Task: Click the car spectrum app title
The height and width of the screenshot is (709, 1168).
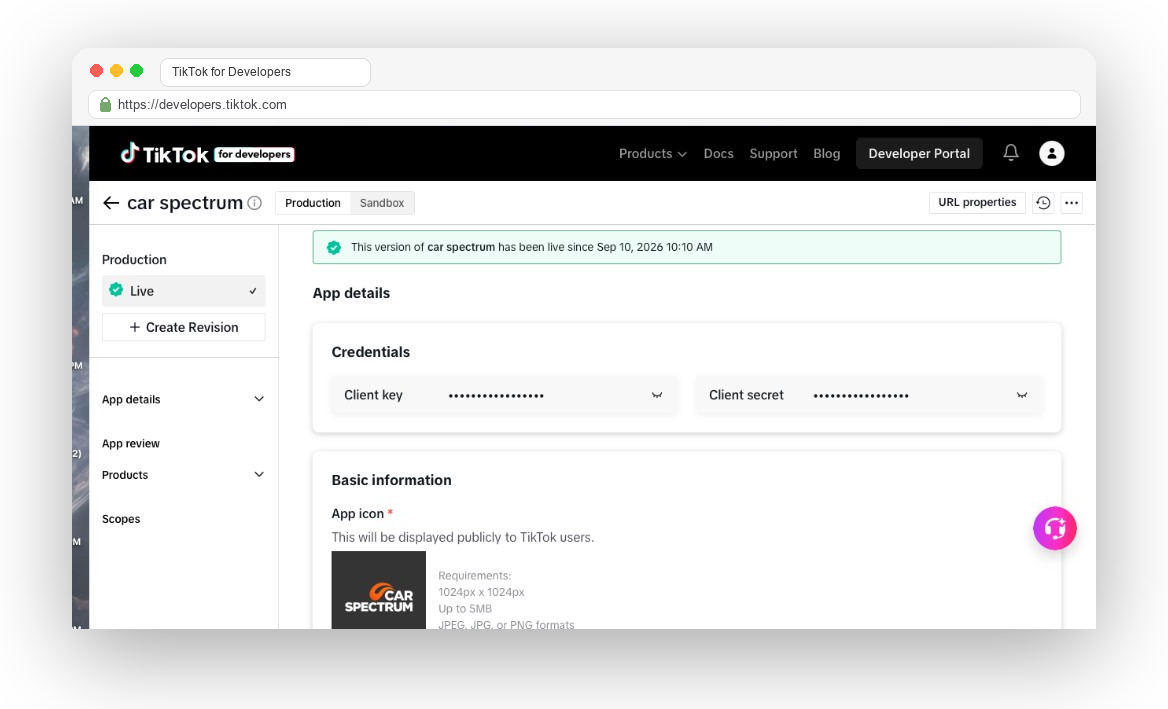Action: click(x=185, y=203)
